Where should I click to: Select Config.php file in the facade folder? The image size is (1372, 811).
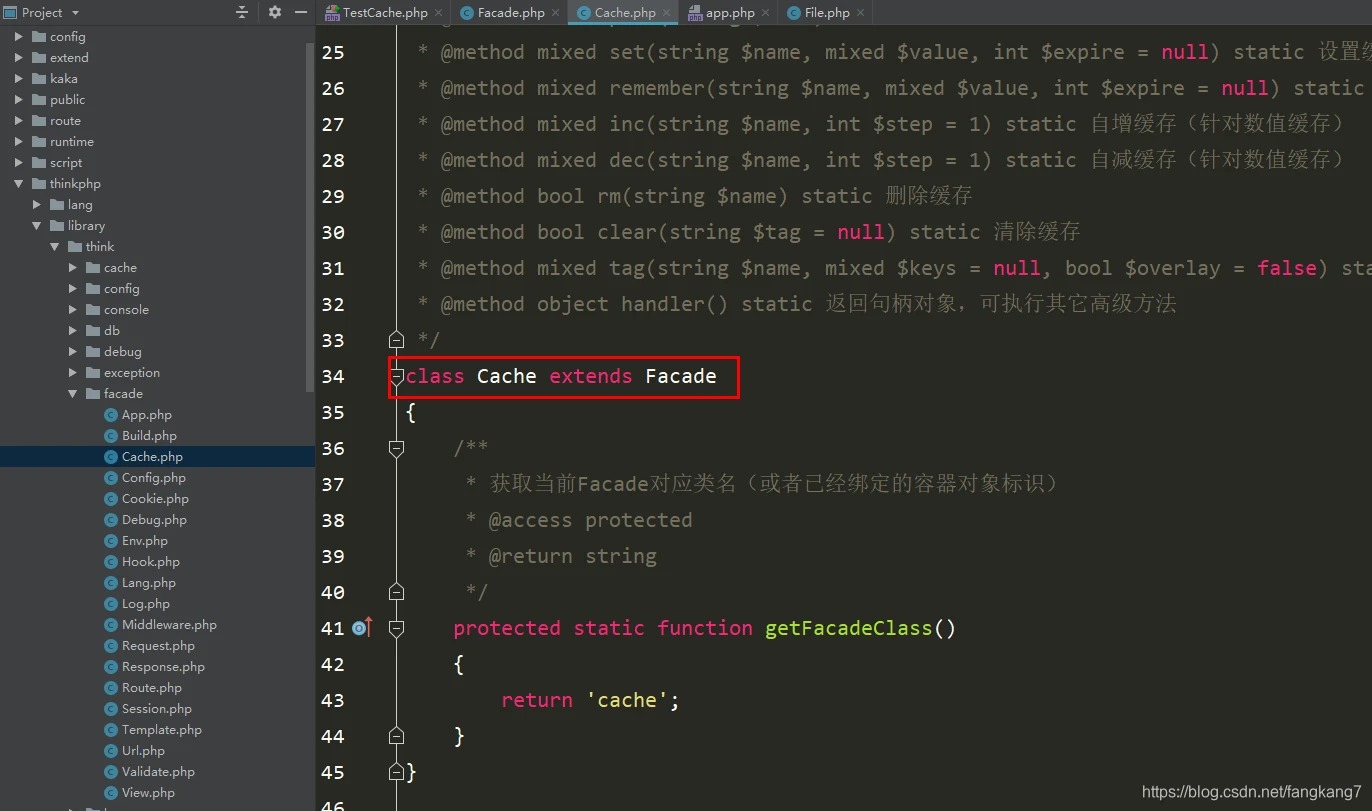tap(153, 478)
